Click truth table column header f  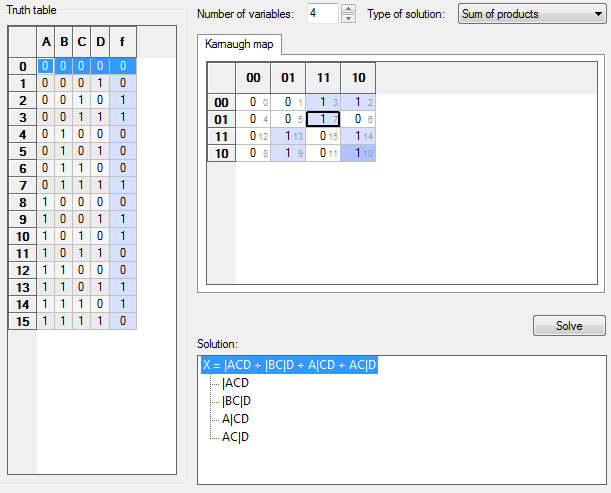pos(123,42)
